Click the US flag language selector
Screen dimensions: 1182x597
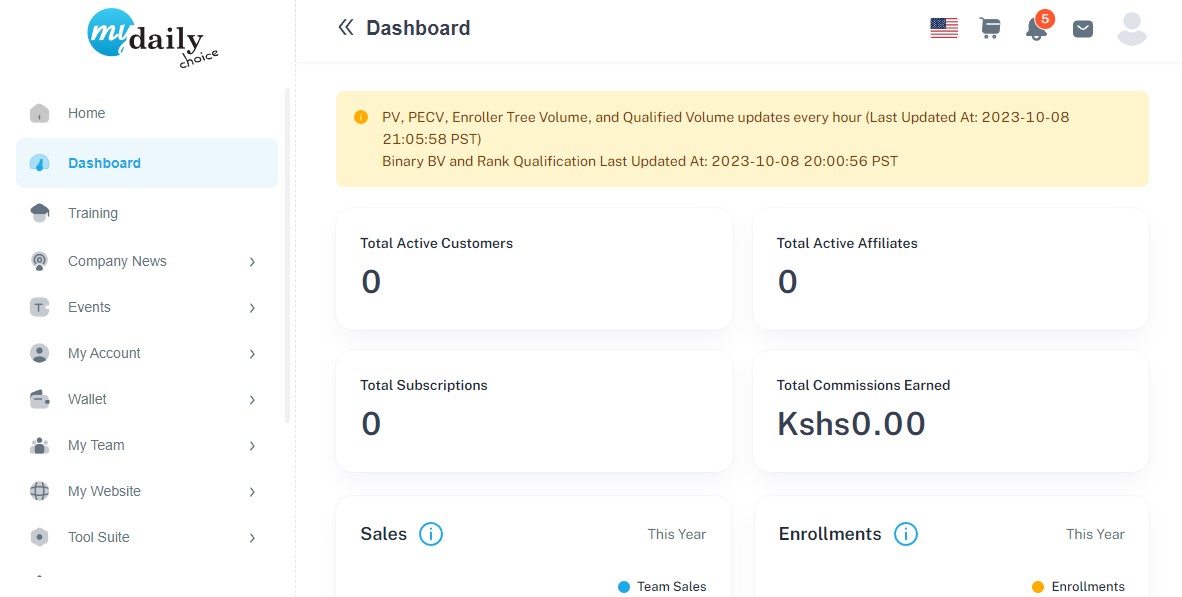tap(944, 29)
